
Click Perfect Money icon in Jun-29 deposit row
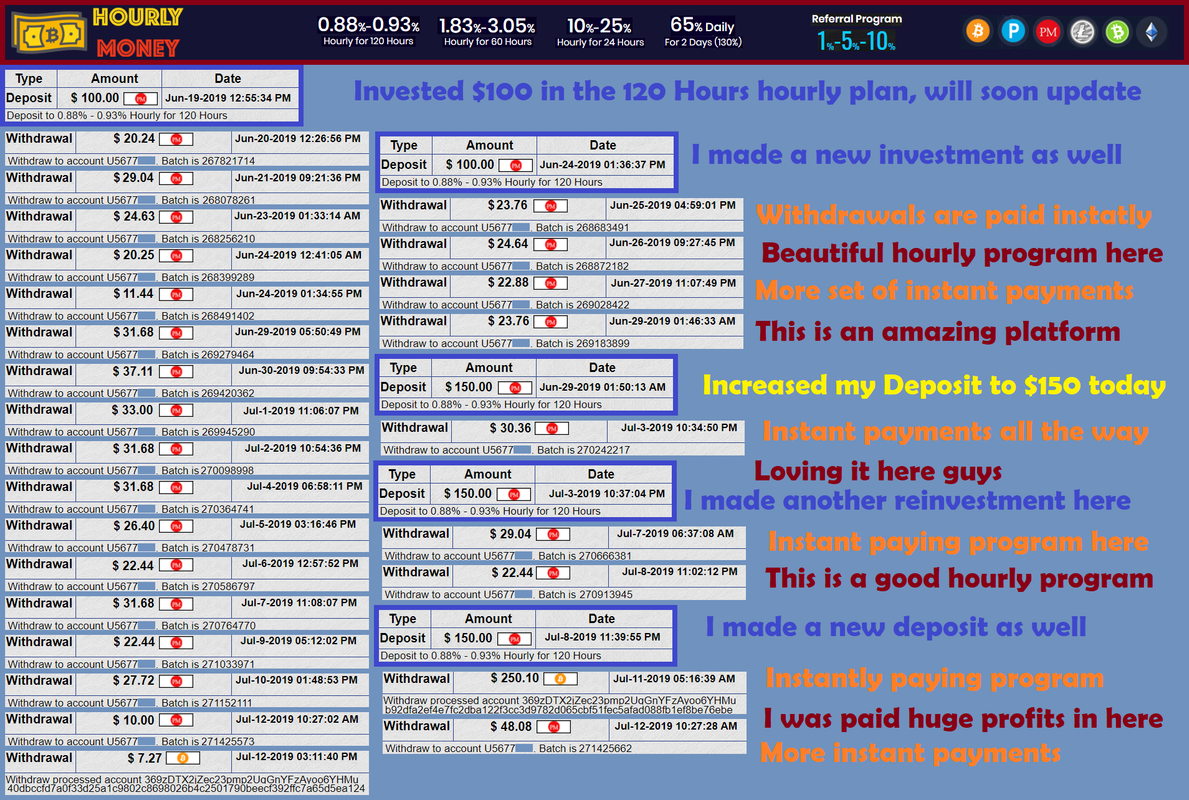(x=515, y=387)
